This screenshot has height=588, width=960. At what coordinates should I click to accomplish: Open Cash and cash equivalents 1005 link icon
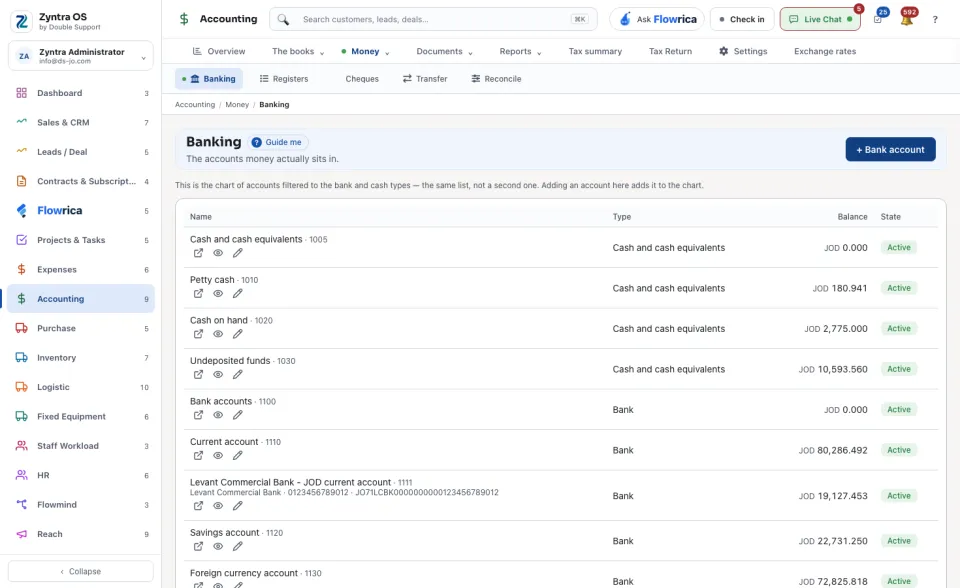[x=198, y=253]
